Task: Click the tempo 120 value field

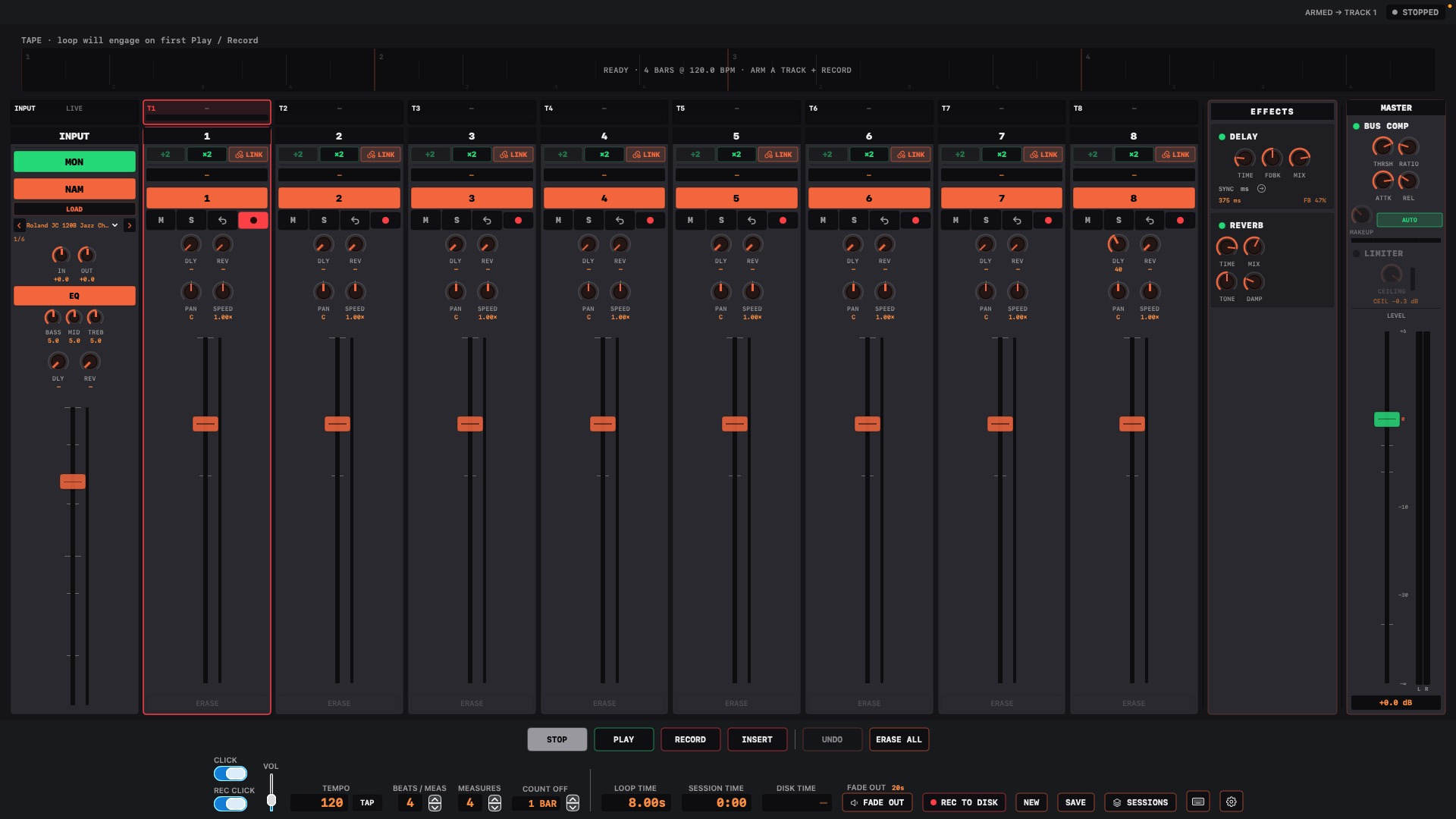Action: (x=320, y=802)
